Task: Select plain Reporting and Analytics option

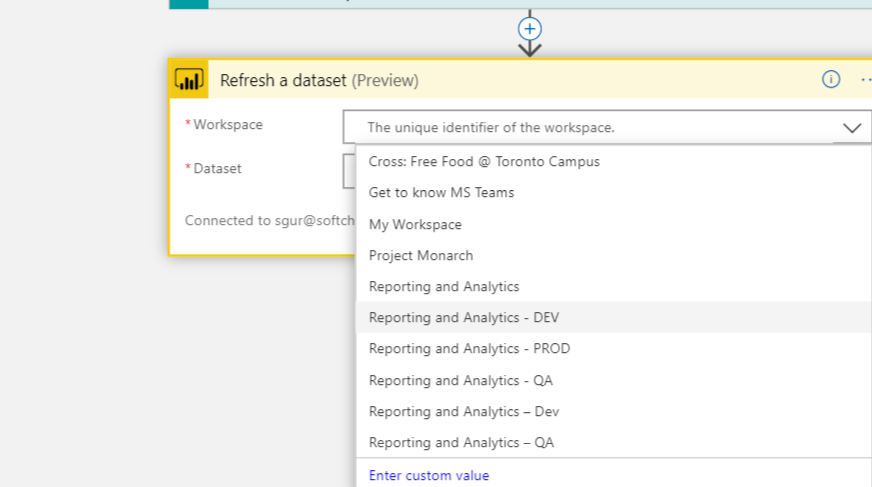Action: click(x=444, y=286)
